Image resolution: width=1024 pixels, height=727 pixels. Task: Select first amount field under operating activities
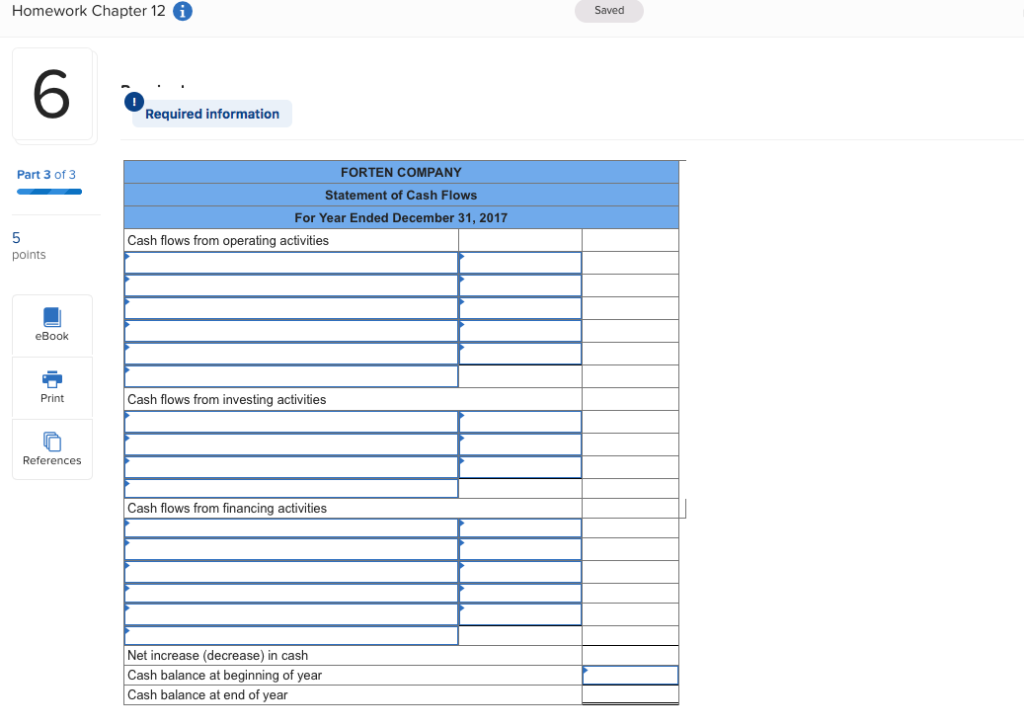[520, 263]
